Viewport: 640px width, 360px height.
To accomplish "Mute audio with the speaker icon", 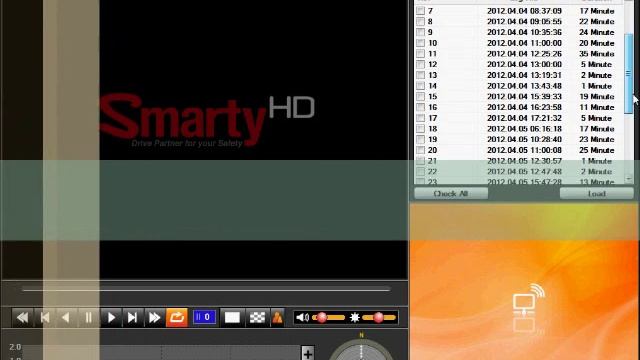I will pos(302,318).
